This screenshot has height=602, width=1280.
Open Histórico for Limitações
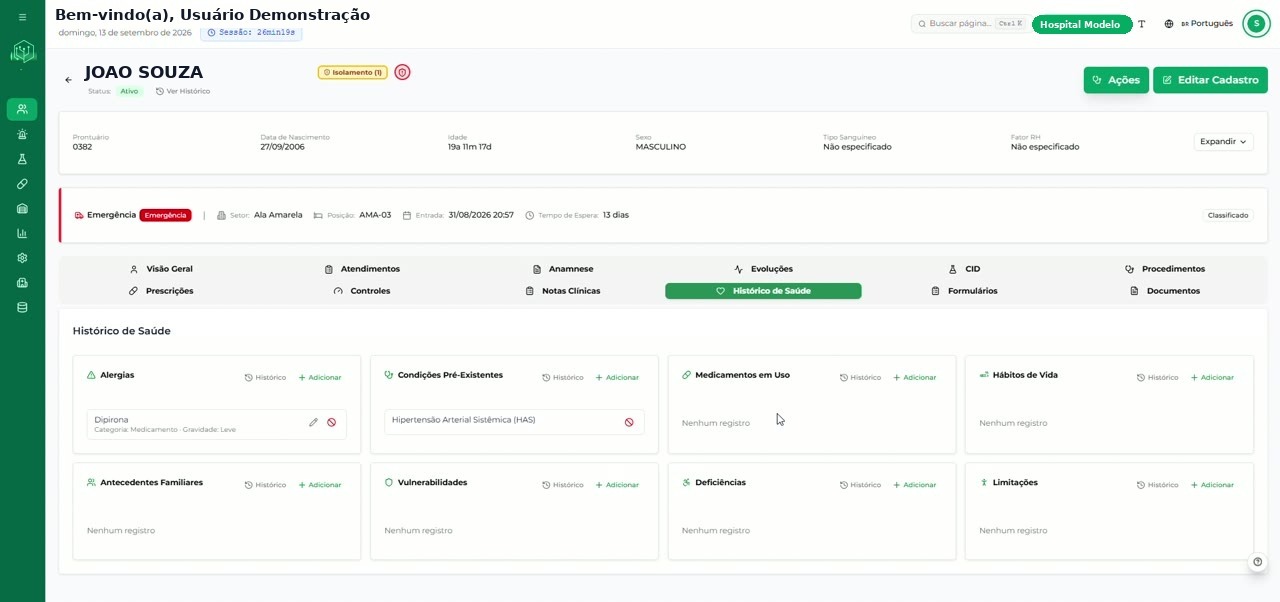1158,485
